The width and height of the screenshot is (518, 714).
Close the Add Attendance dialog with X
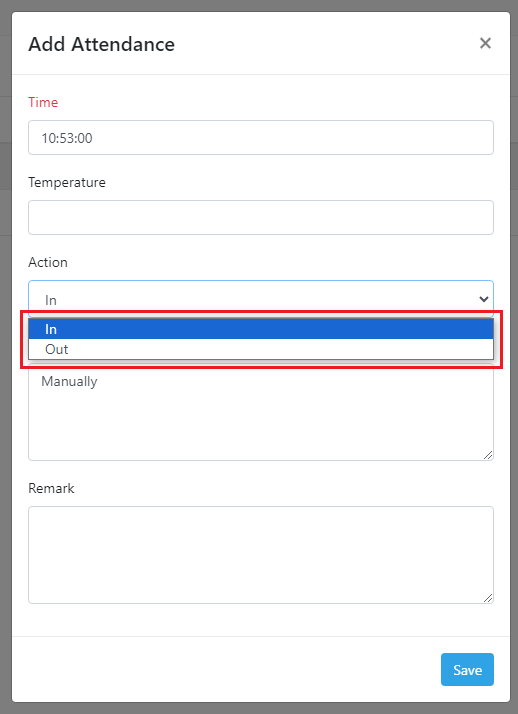click(485, 43)
